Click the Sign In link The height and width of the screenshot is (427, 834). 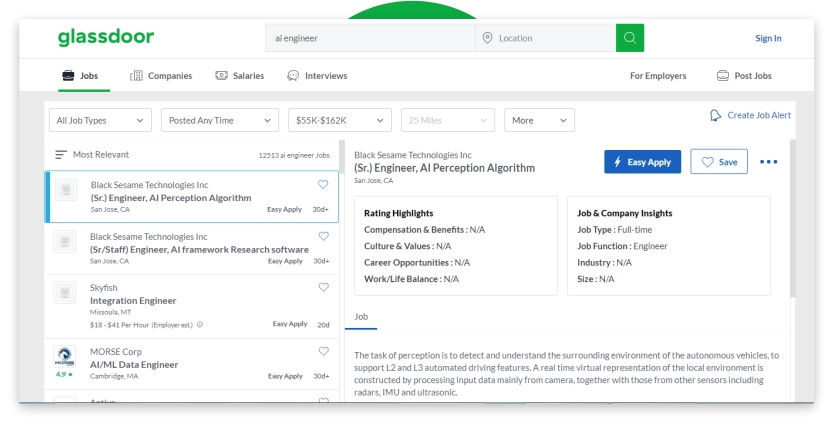click(768, 38)
